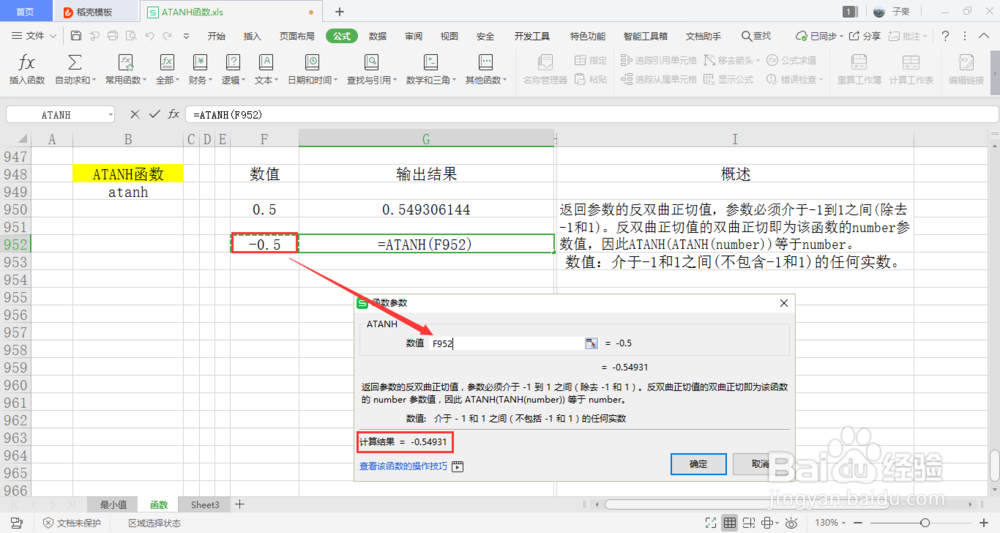Click the Save icon in quick toolbar
The height and width of the screenshot is (533, 1000).
[x=76, y=36]
